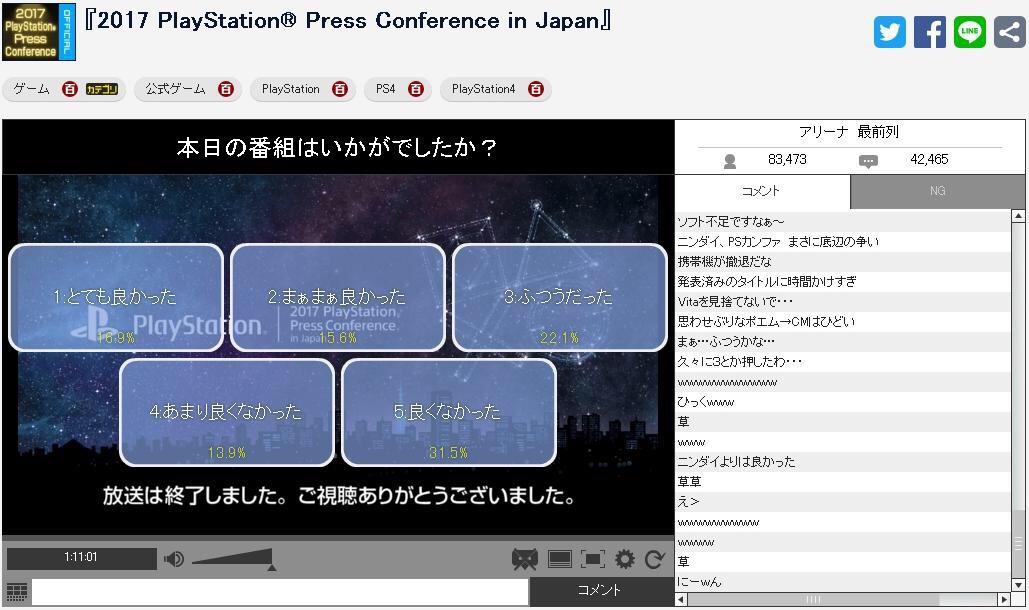Open dictionary icon beside PS4 tag
Image resolution: width=1029 pixels, height=610 pixels.
coord(415,89)
